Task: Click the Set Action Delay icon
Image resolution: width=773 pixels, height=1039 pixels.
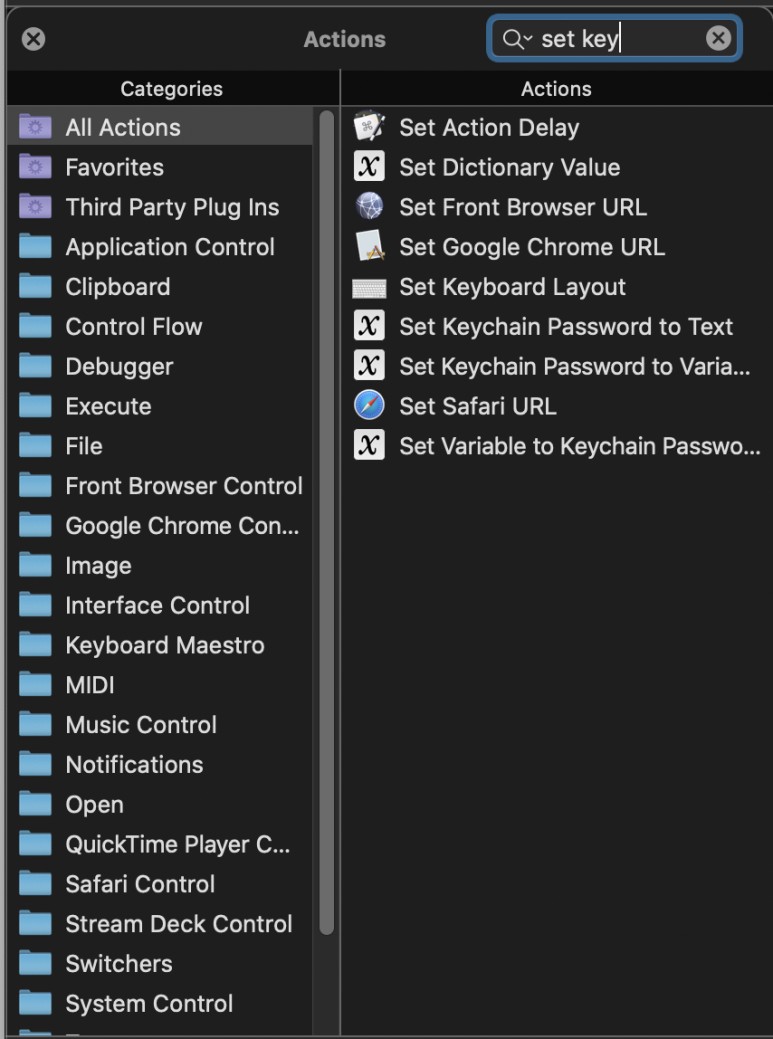Action: 369,127
